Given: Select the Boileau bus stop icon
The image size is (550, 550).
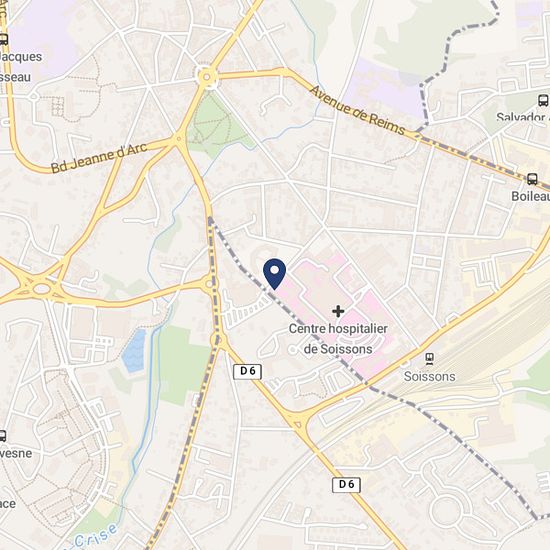Looking at the screenshot, I should (532, 179).
